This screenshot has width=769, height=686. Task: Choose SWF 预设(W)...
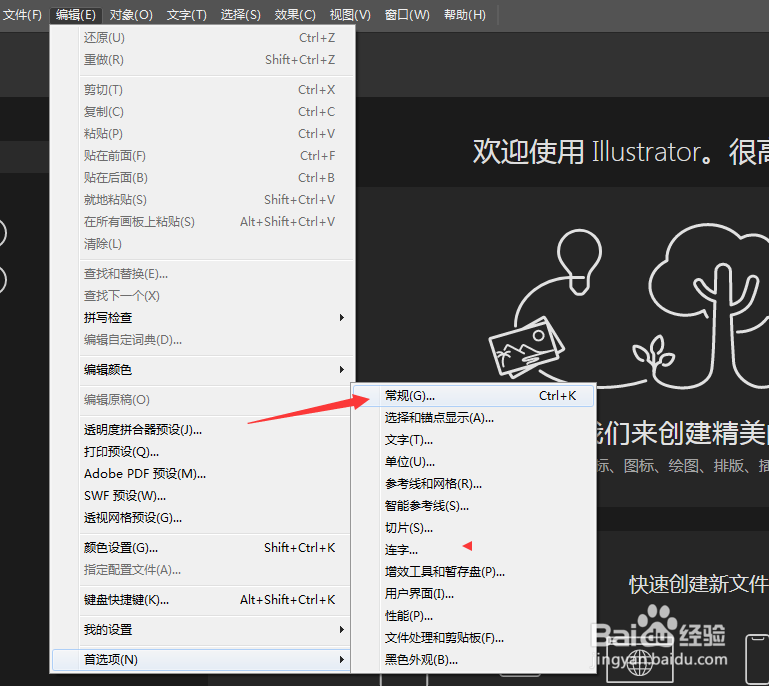(x=203, y=496)
